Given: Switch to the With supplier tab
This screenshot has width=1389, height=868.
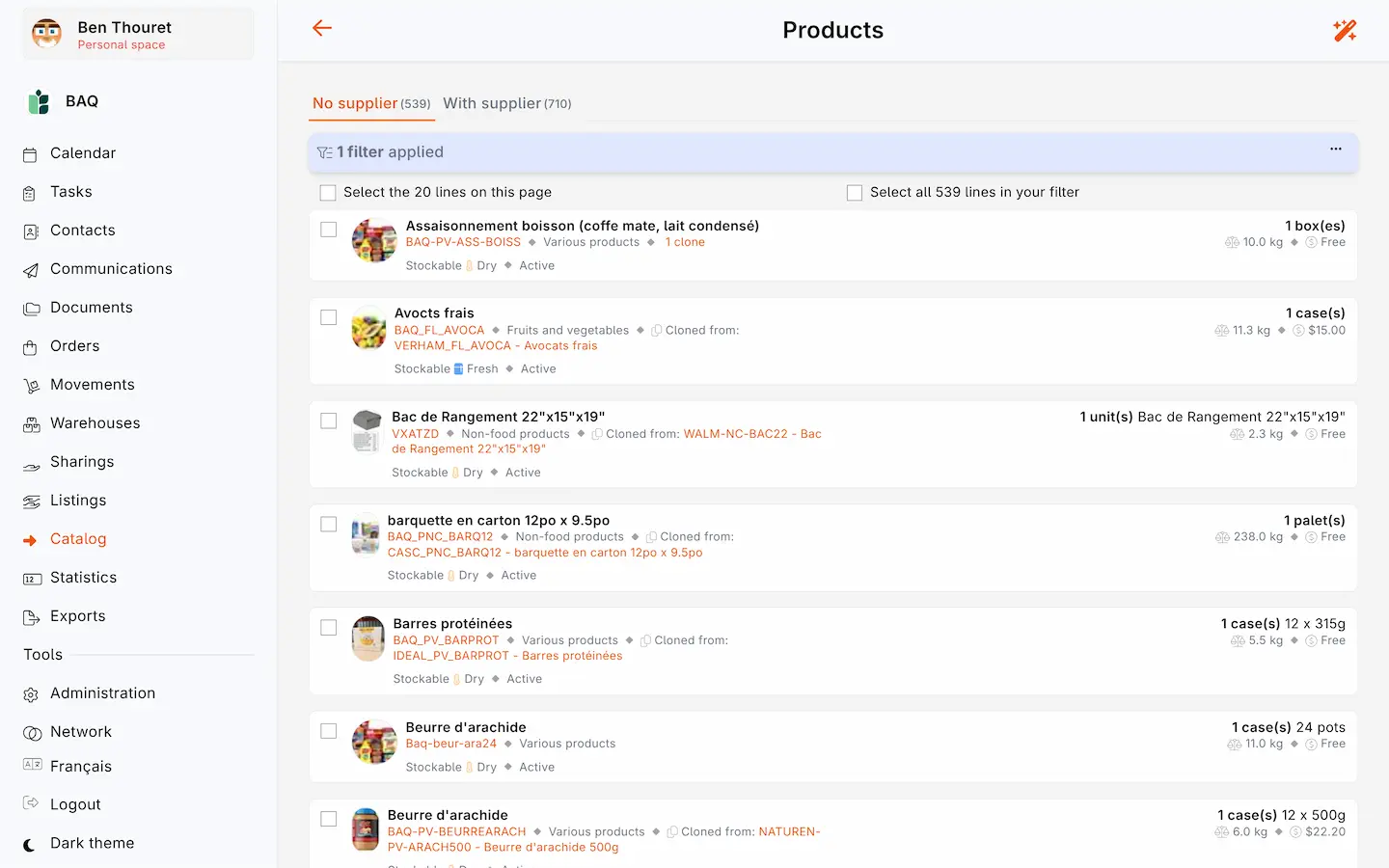Looking at the screenshot, I should click(x=507, y=103).
